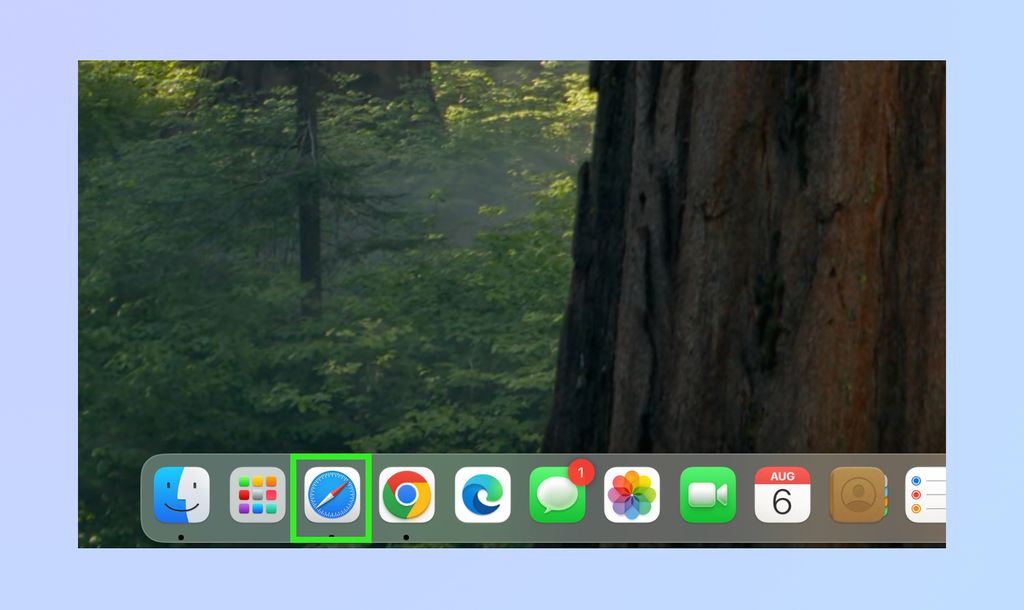
Task: Open the Contacts address book
Action: point(857,493)
